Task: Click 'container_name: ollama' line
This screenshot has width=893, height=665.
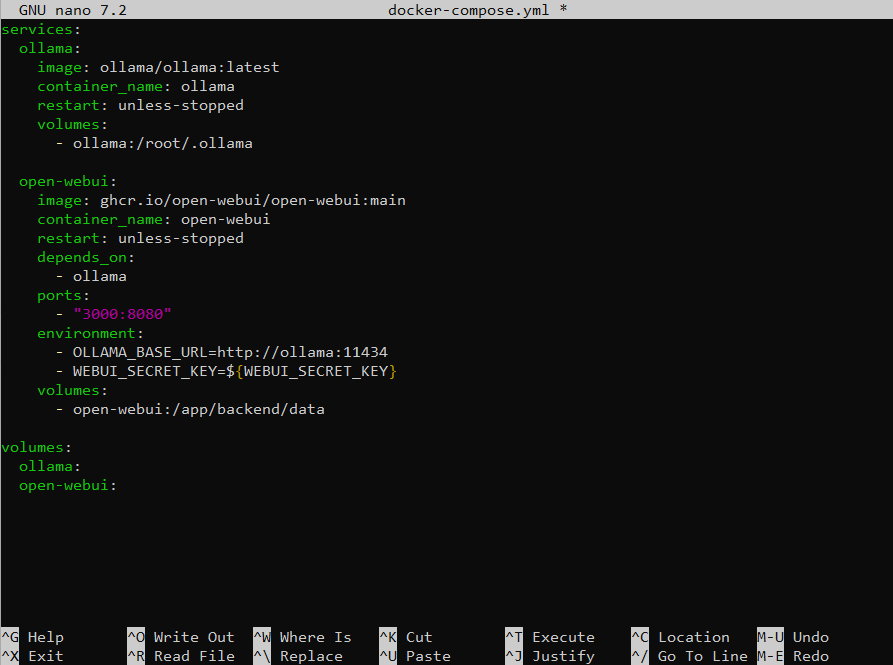Action: (136, 87)
